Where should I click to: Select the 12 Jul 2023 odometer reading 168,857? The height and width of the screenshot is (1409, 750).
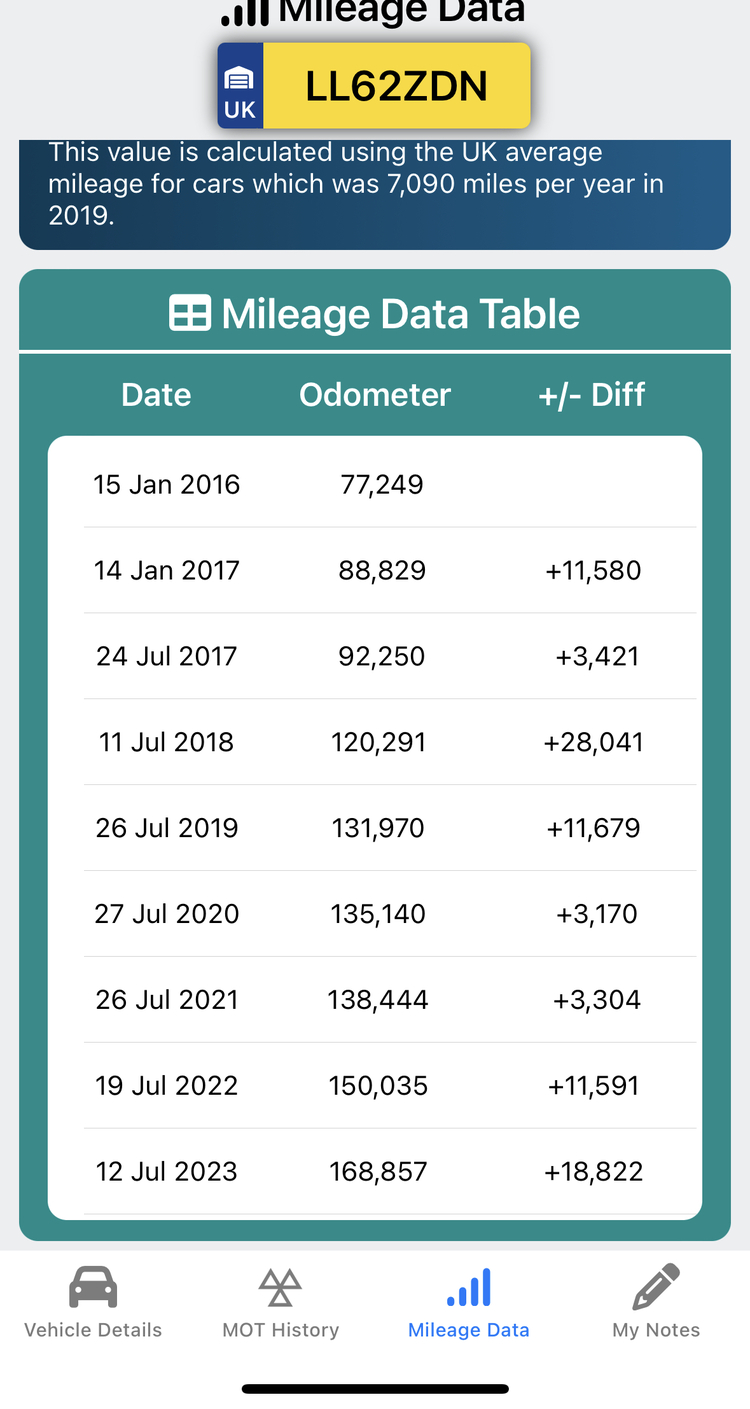378,1171
